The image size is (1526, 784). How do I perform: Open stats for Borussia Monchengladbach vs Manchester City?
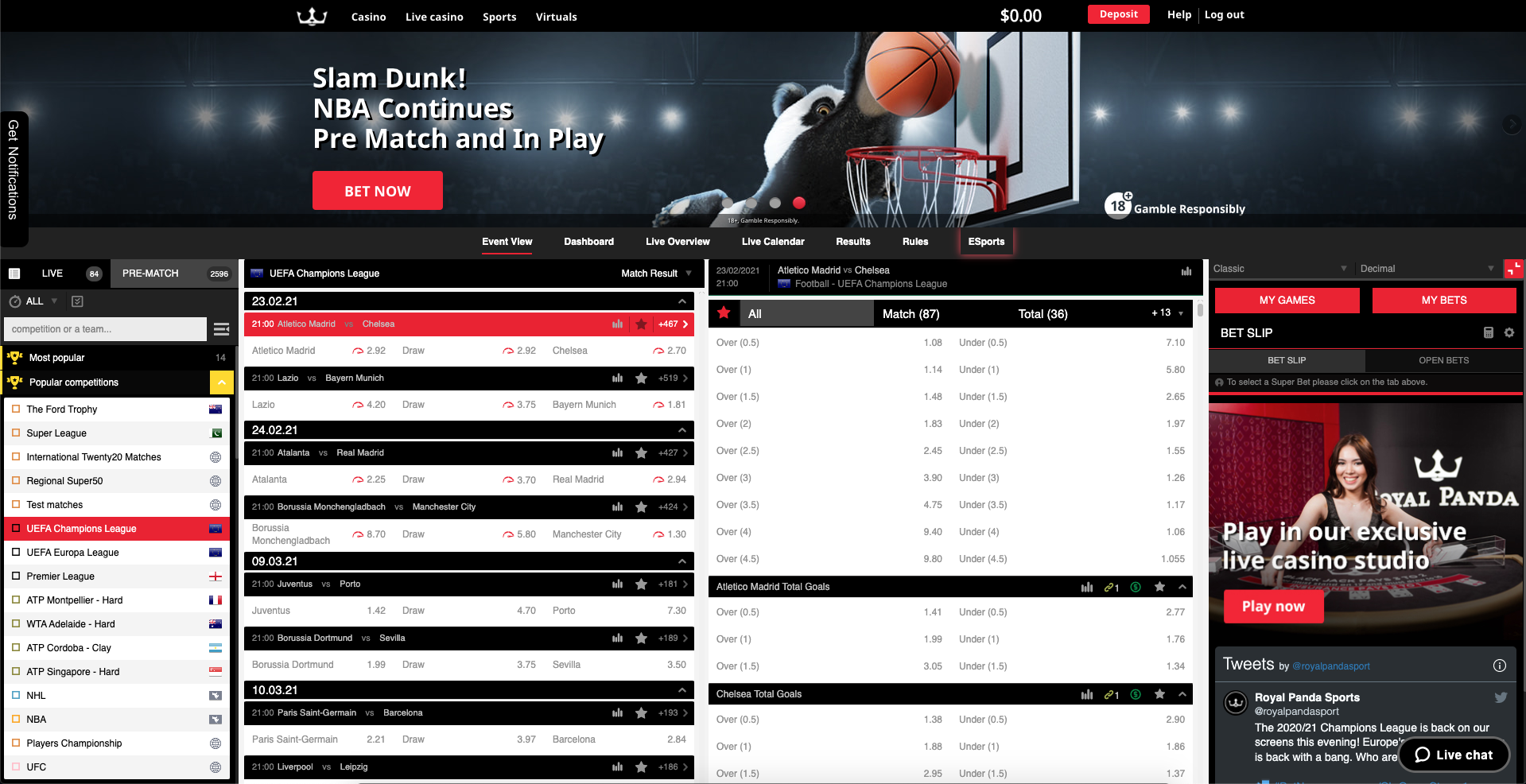[x=617, y=507]
